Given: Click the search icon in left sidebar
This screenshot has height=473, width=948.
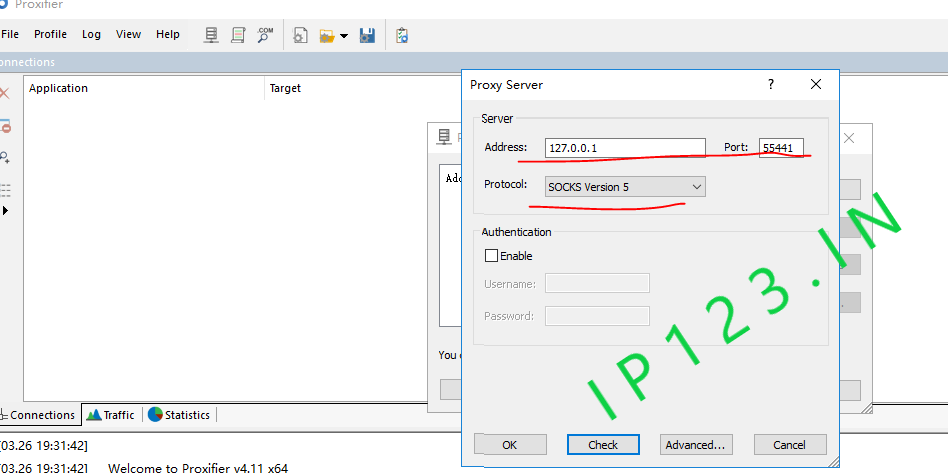Looking at the screenshot, I should [4, 158].
